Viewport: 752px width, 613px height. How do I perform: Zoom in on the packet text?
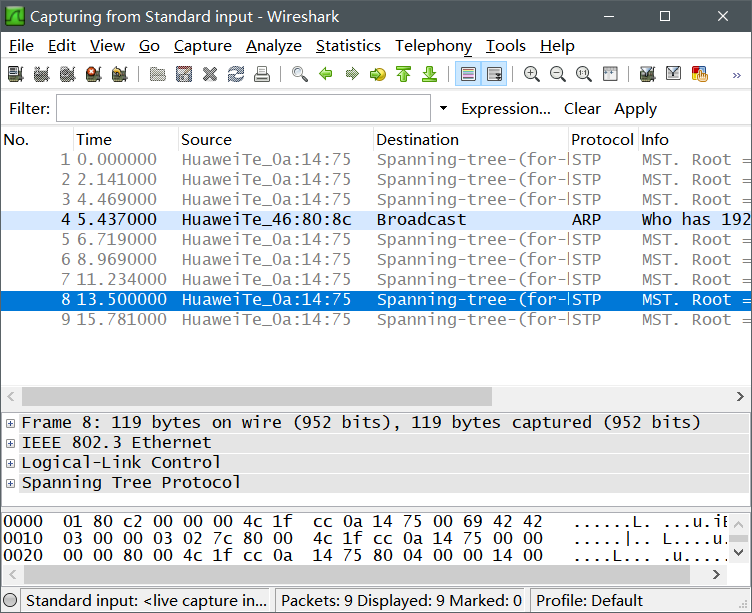pyautogui.click(x=531, y=74)
